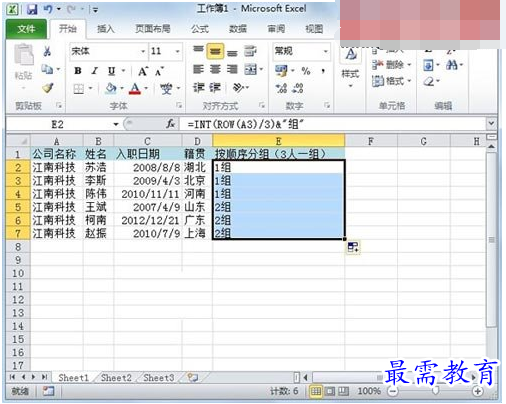Open the font name 宋体 dropdown

pyautogui.click(x=143, y=51)
